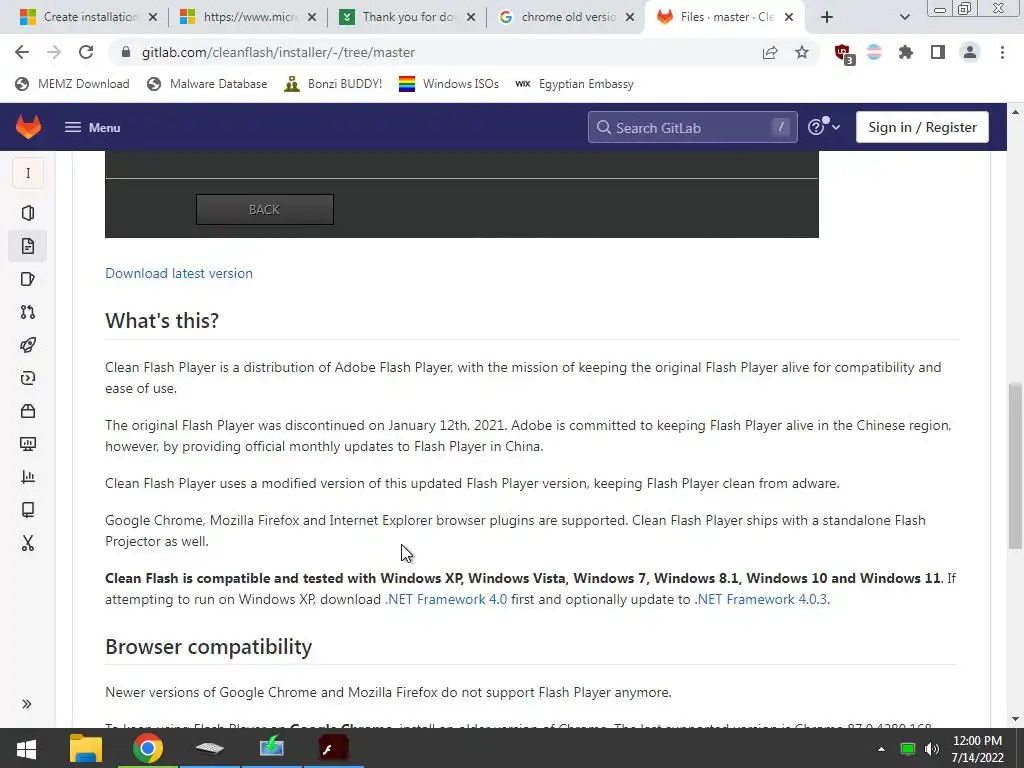This screenshot has height=768, width=1024.
Task: Open Deployments sidebar icon
Action: pyautogui.click(x=27, y=378)
